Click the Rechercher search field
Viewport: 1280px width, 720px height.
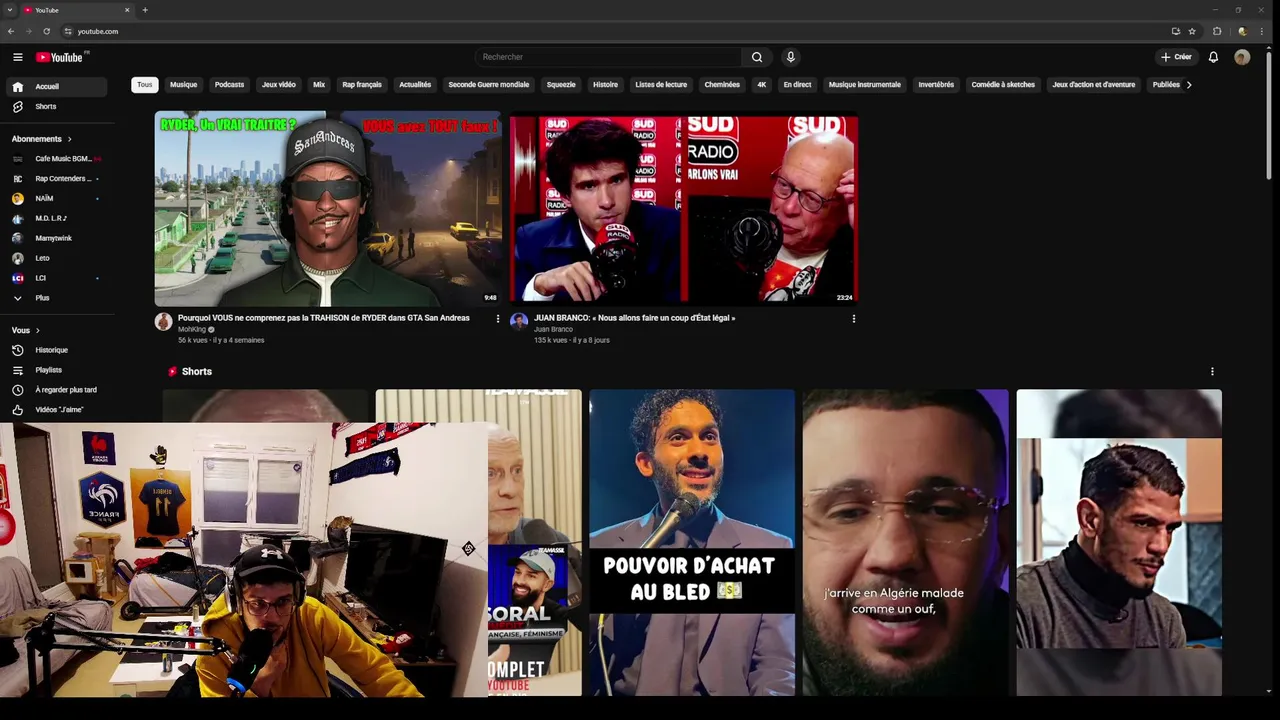click(608, 57)
